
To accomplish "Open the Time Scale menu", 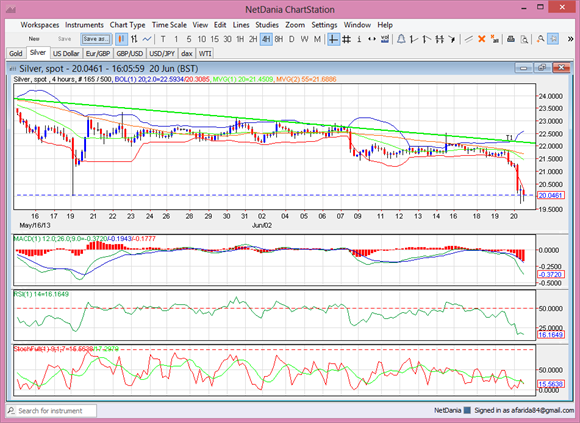I will tap(169, 25).
